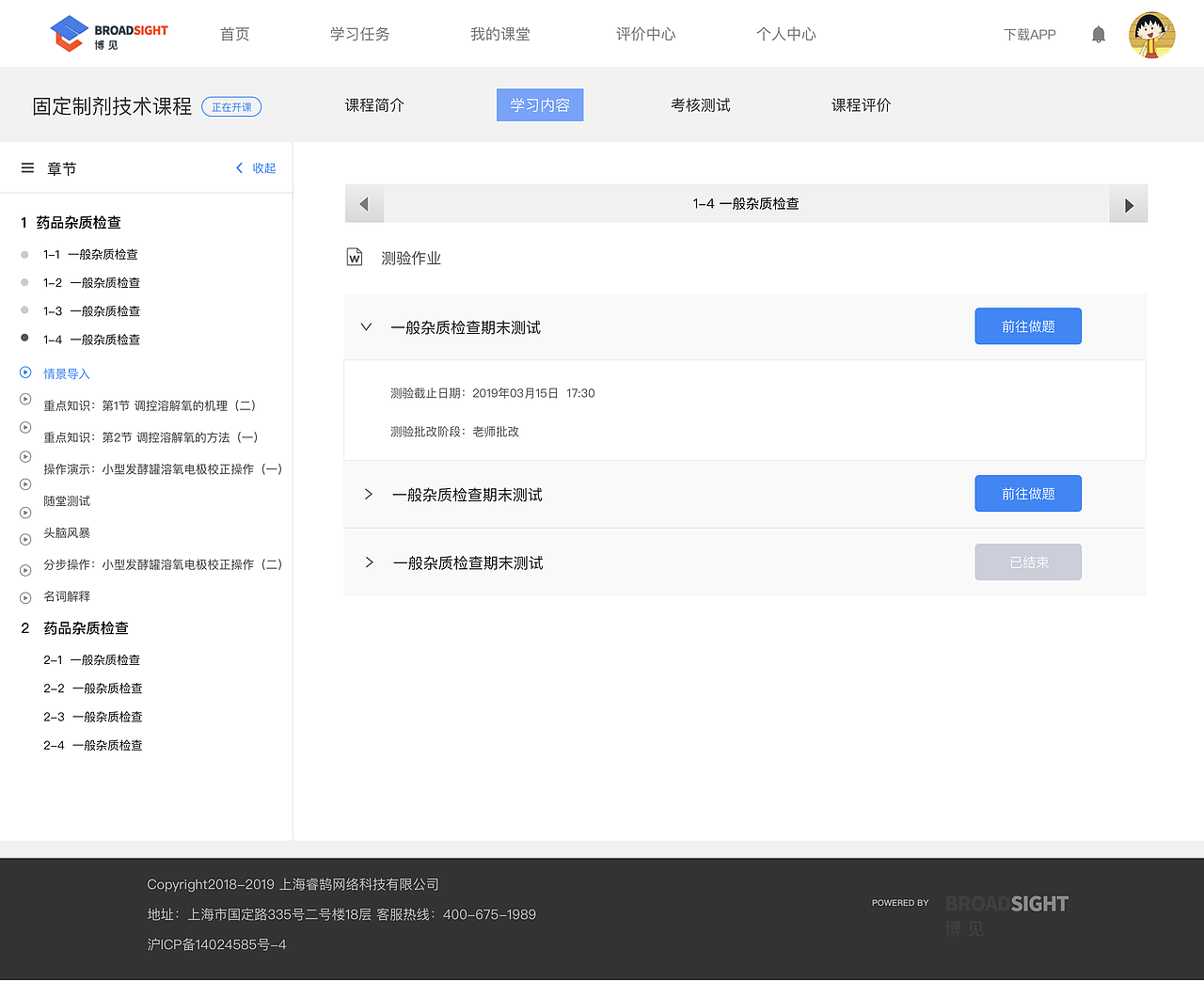This screenshot has height=981, width=1204.
Task: Click the BROADSIGHT logo
Action: [107, 32]
